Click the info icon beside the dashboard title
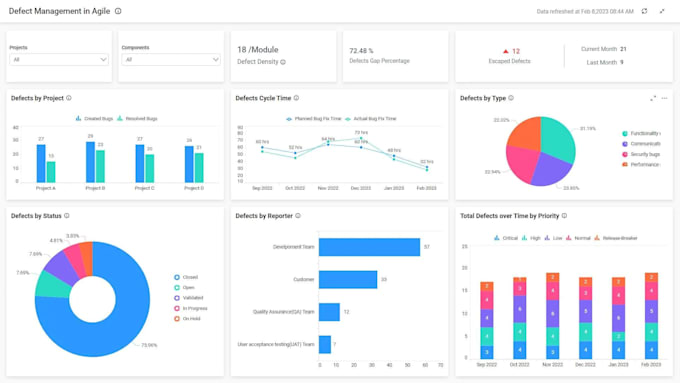 pyautogui.click(x=118, y=11)
